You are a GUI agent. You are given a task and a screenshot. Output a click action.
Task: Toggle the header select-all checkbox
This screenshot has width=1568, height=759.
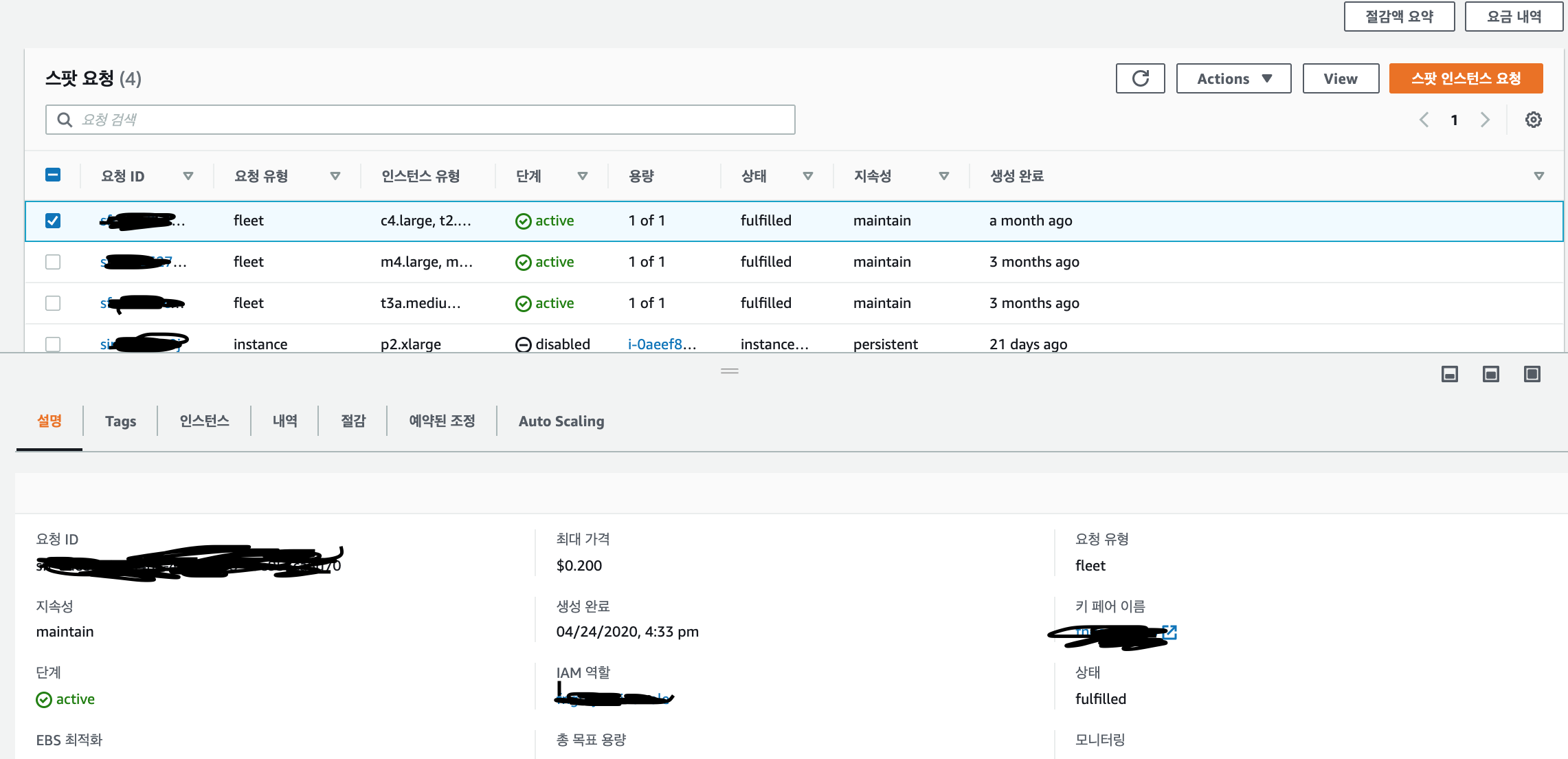click(53, 175)
